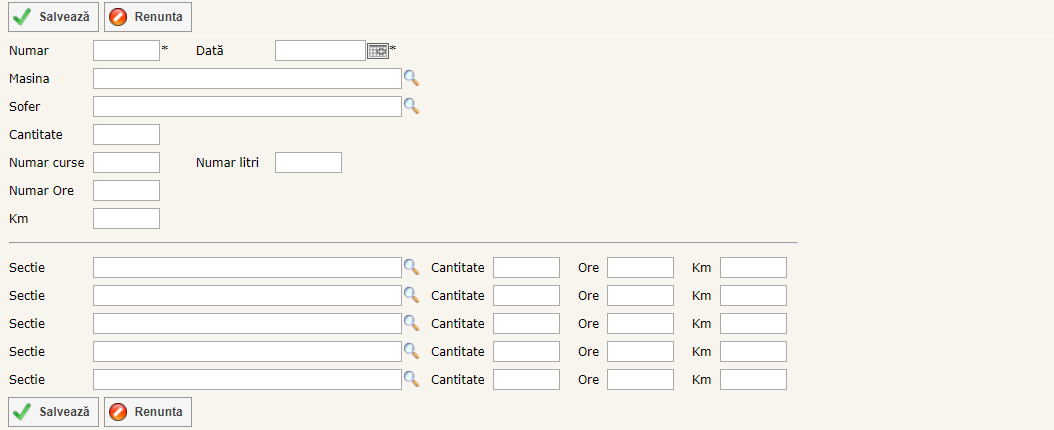Open the calendar picker beside Dată field
The image size is (1054, 430).
[378, 51]
